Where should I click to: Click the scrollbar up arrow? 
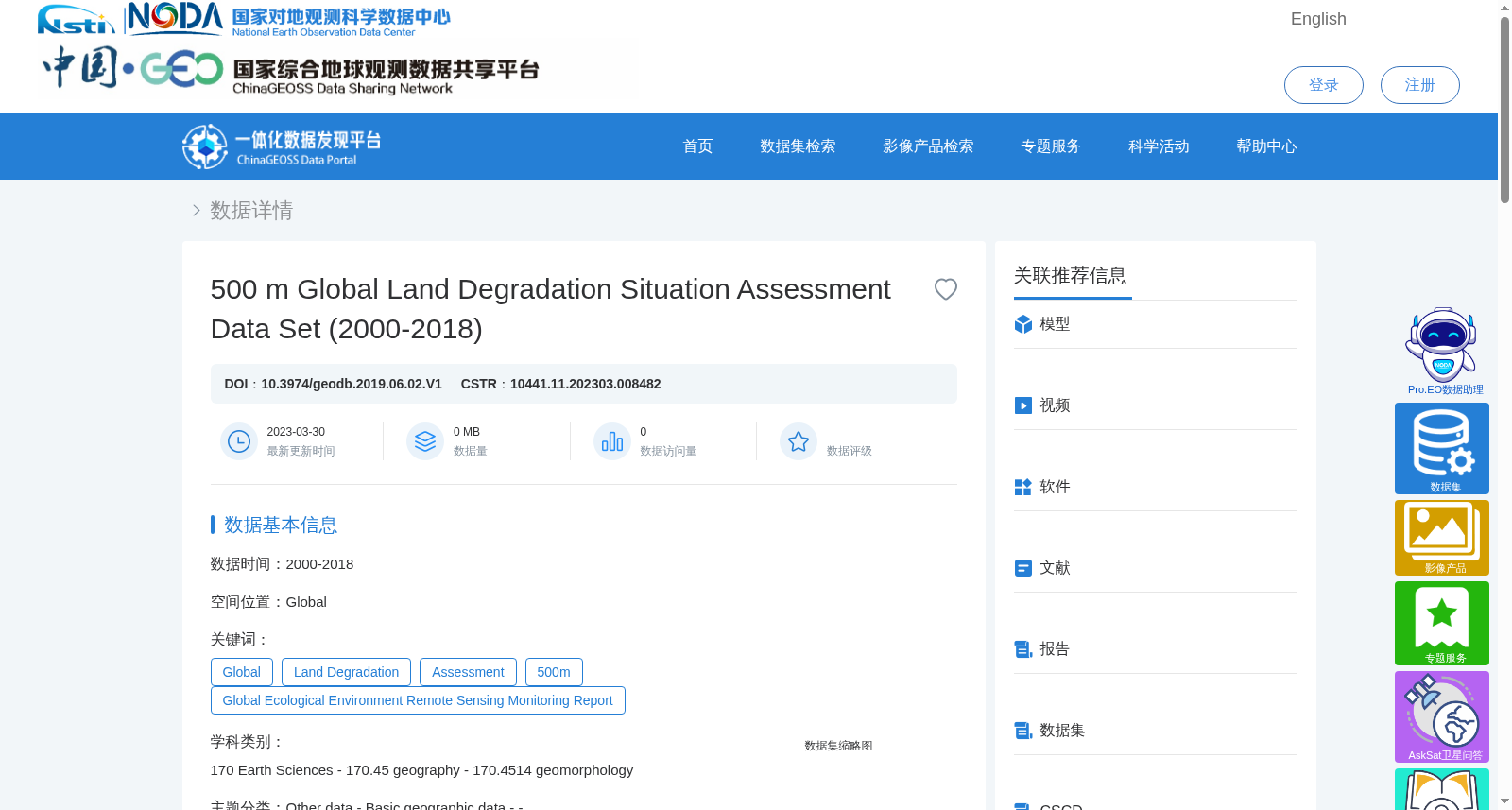pos(1504,8)
